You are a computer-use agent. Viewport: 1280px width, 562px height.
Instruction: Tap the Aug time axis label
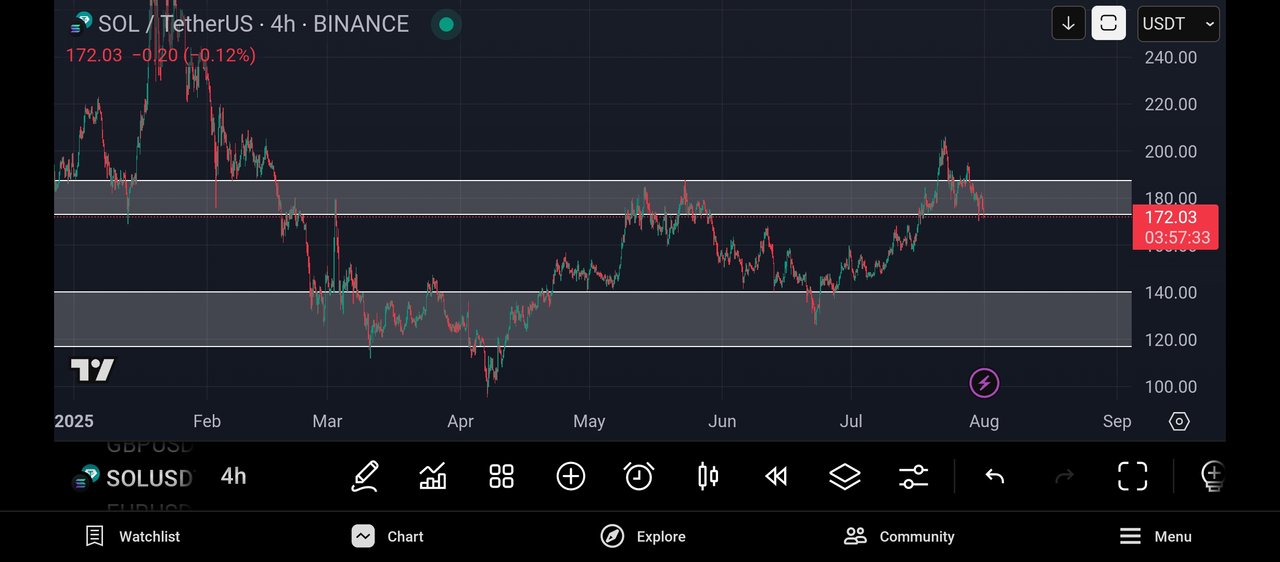(984, 421)
